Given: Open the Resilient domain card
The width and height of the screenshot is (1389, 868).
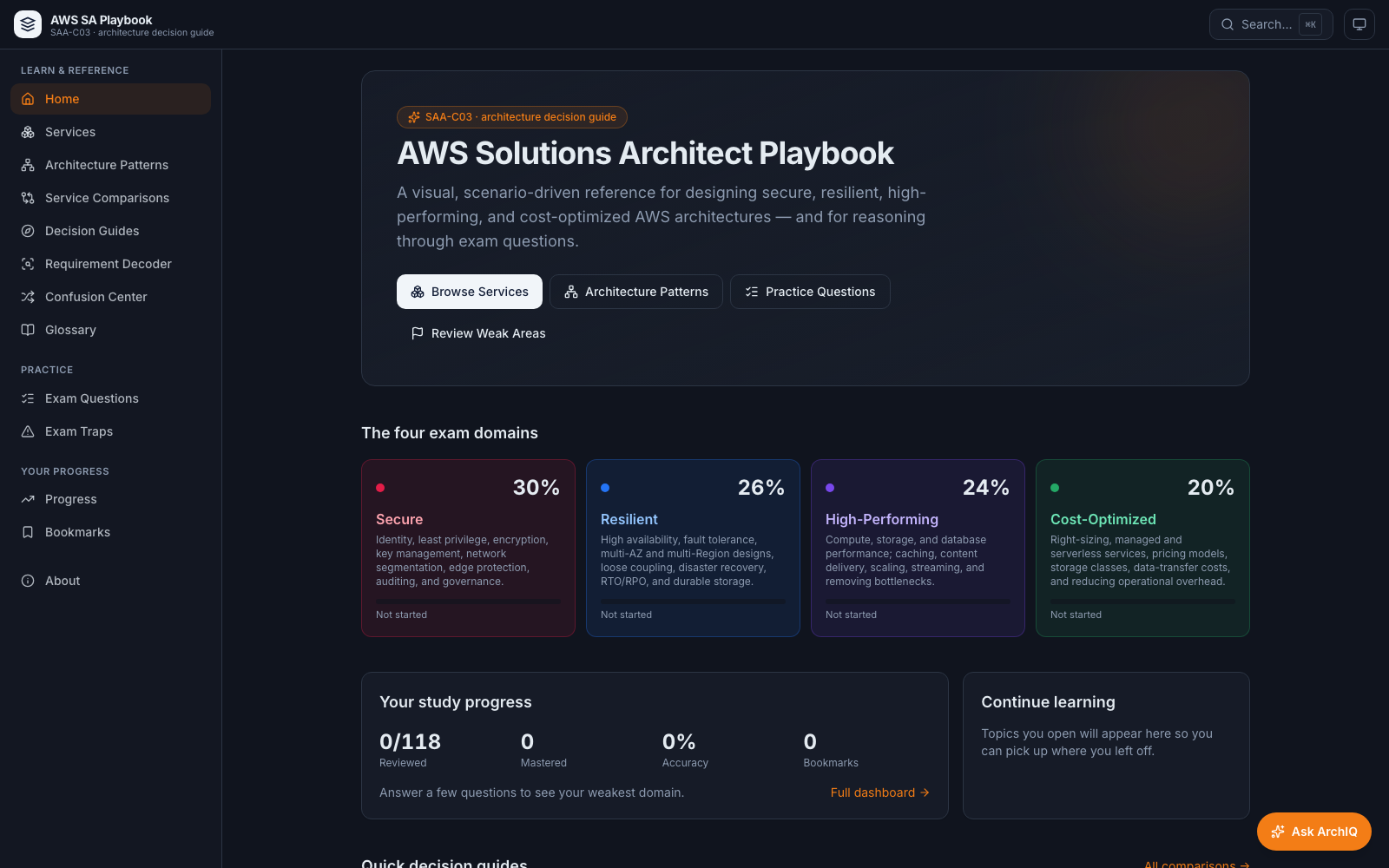Looking at the screenshot, I should point(693,548).
